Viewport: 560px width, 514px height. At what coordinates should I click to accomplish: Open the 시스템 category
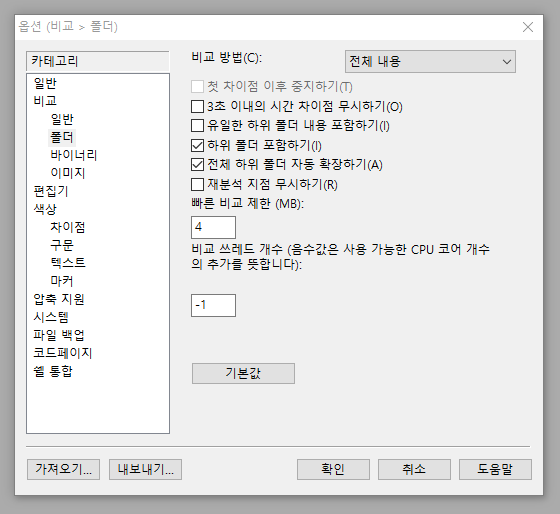click(51, 317)
